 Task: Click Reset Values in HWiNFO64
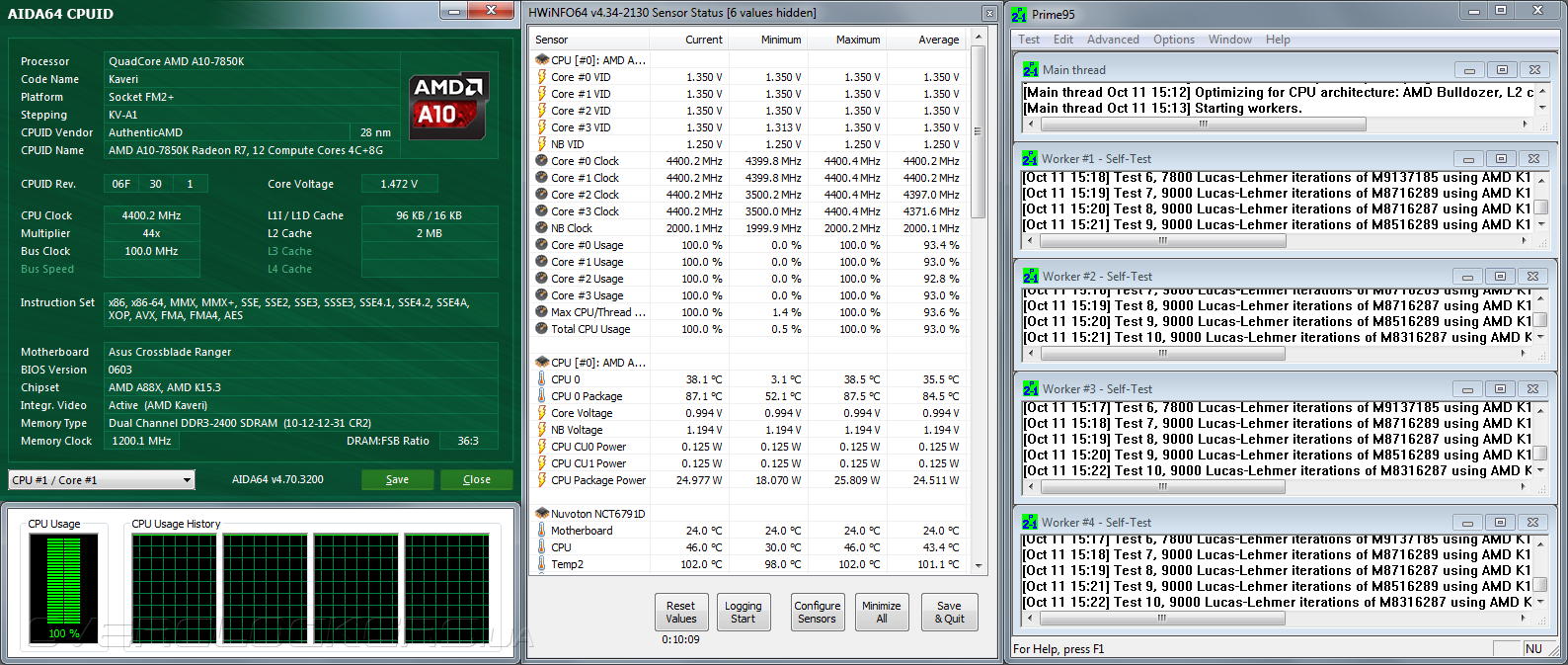click(x=680, y=613)
